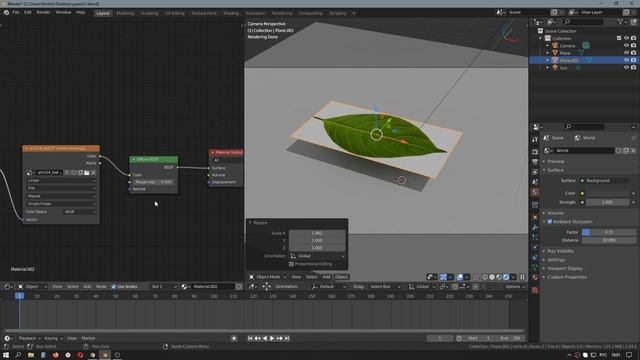Open image file browser in texture node

pos(87,173)
